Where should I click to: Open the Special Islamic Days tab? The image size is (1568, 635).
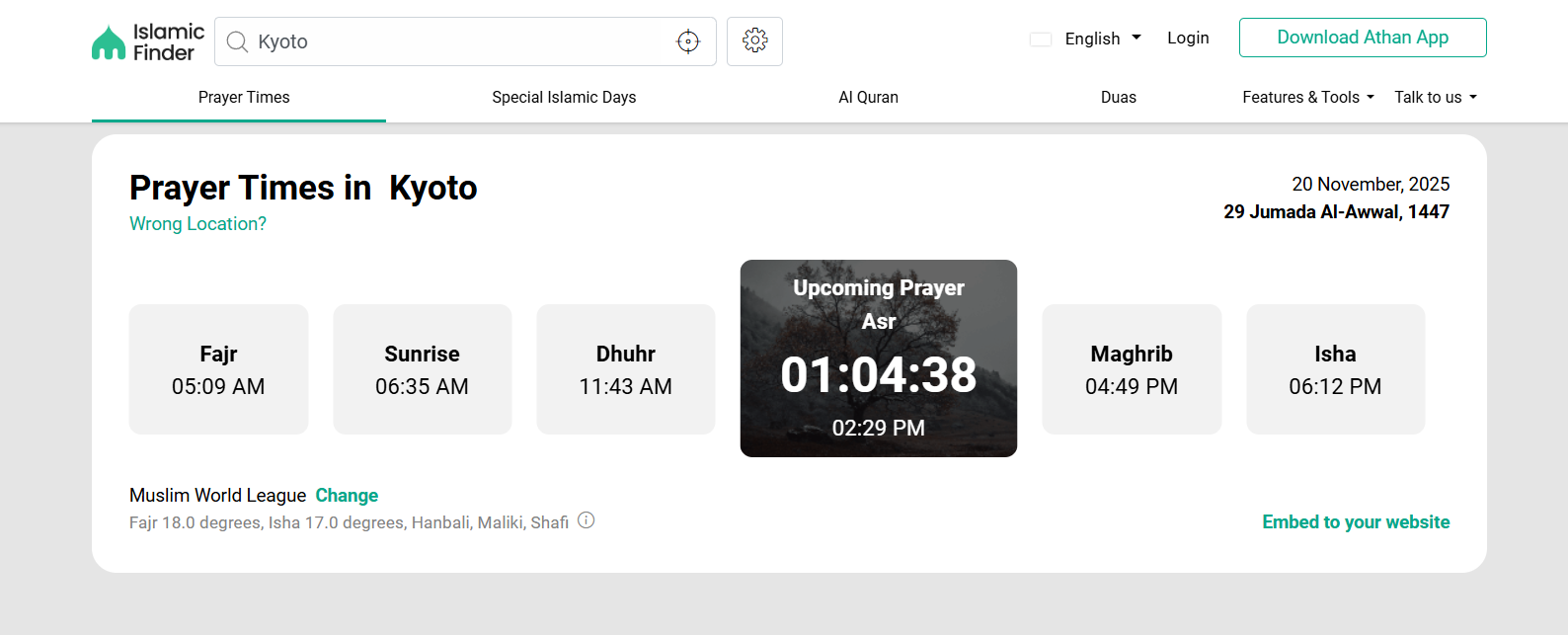564,97
